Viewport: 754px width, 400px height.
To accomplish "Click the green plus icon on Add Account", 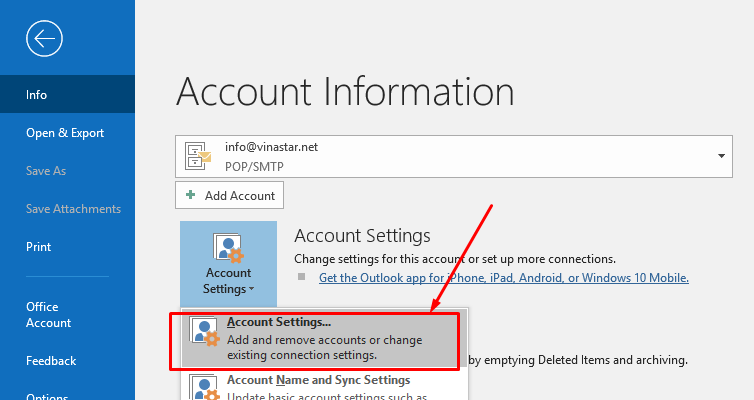I will pos(190,196).
